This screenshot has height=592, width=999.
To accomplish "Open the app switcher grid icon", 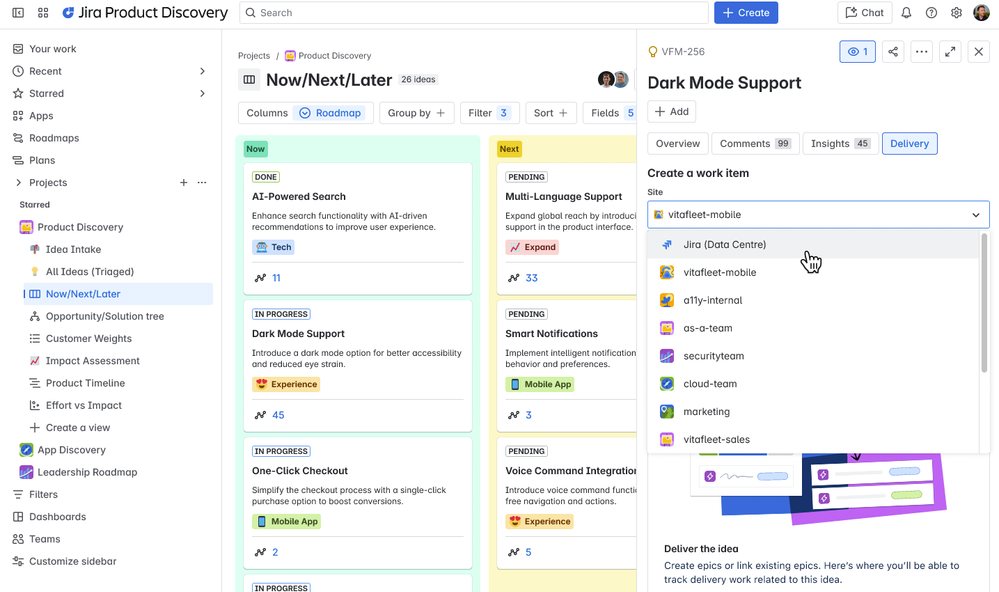I will click(x=43, y=13).
